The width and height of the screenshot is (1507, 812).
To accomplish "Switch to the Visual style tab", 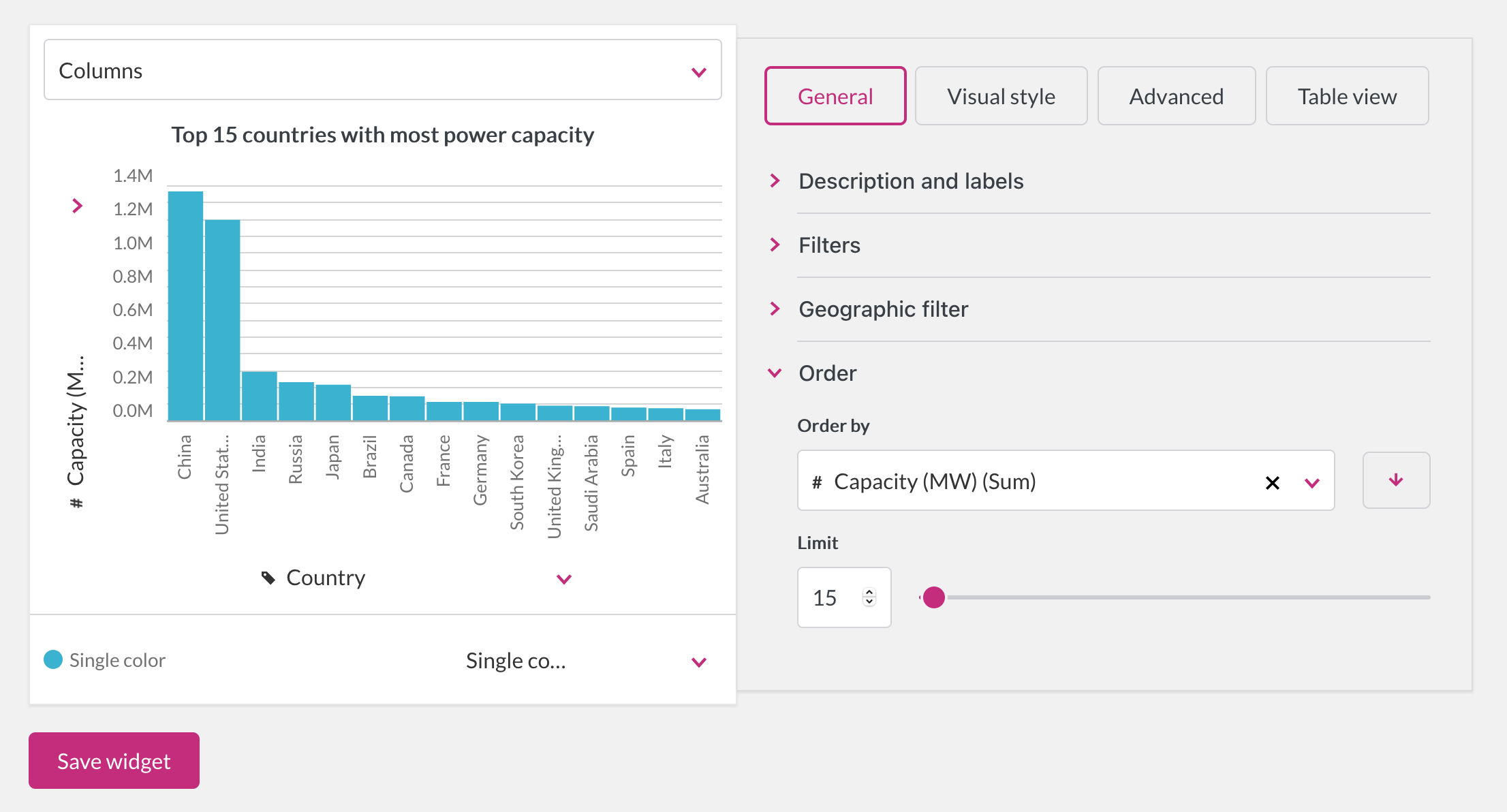I will click(x=1001, y=96).
